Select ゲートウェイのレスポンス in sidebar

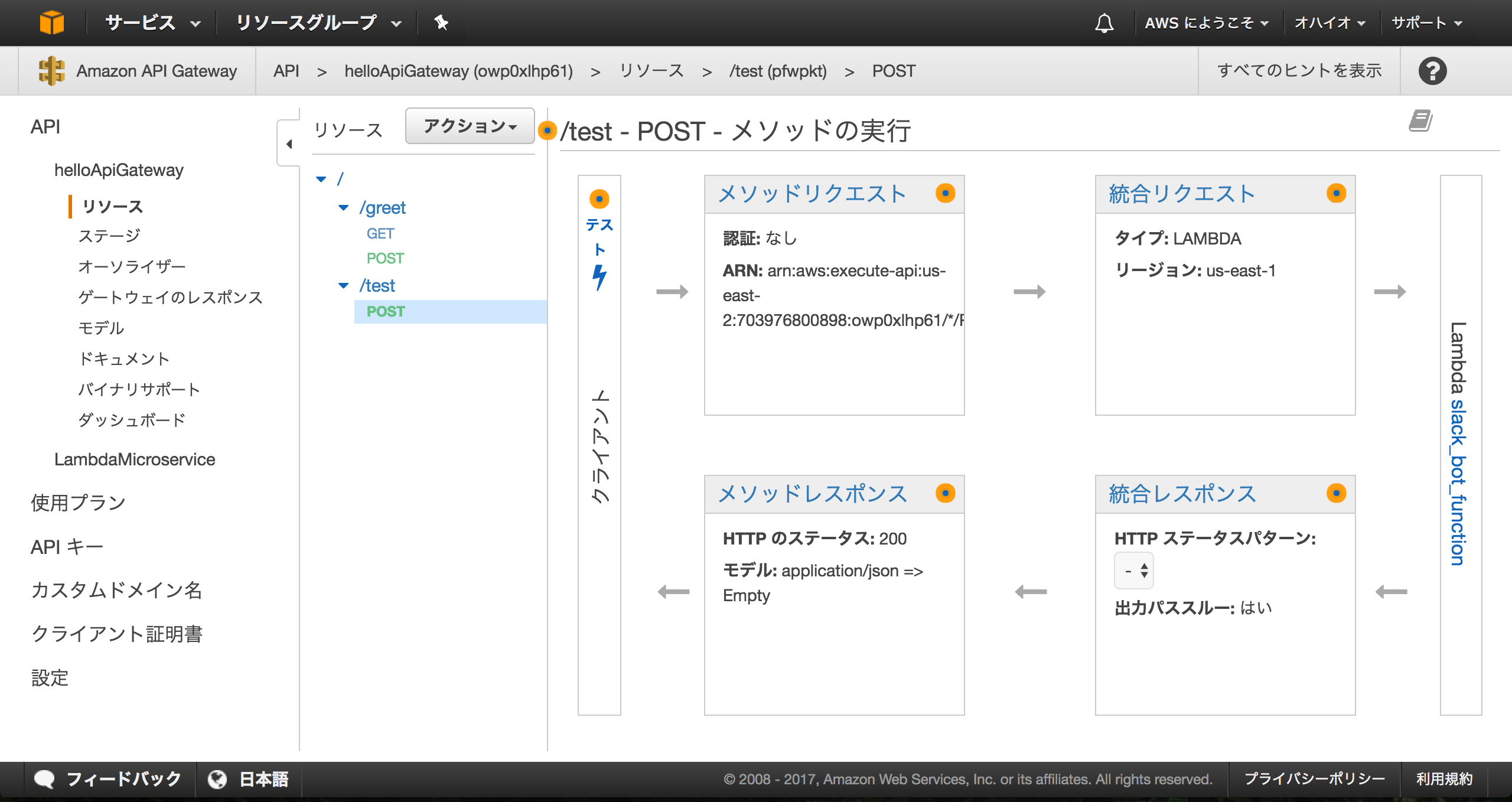[170, 298]
